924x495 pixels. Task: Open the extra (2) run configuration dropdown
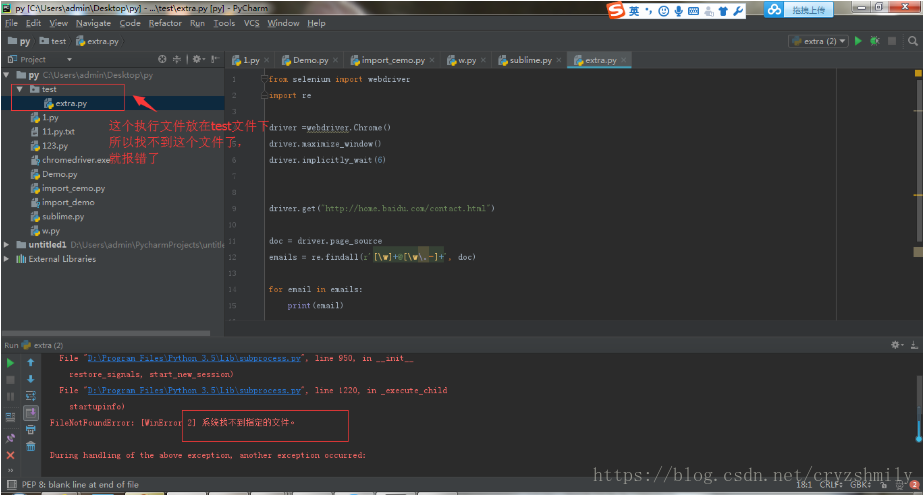(x=819, y=41)
